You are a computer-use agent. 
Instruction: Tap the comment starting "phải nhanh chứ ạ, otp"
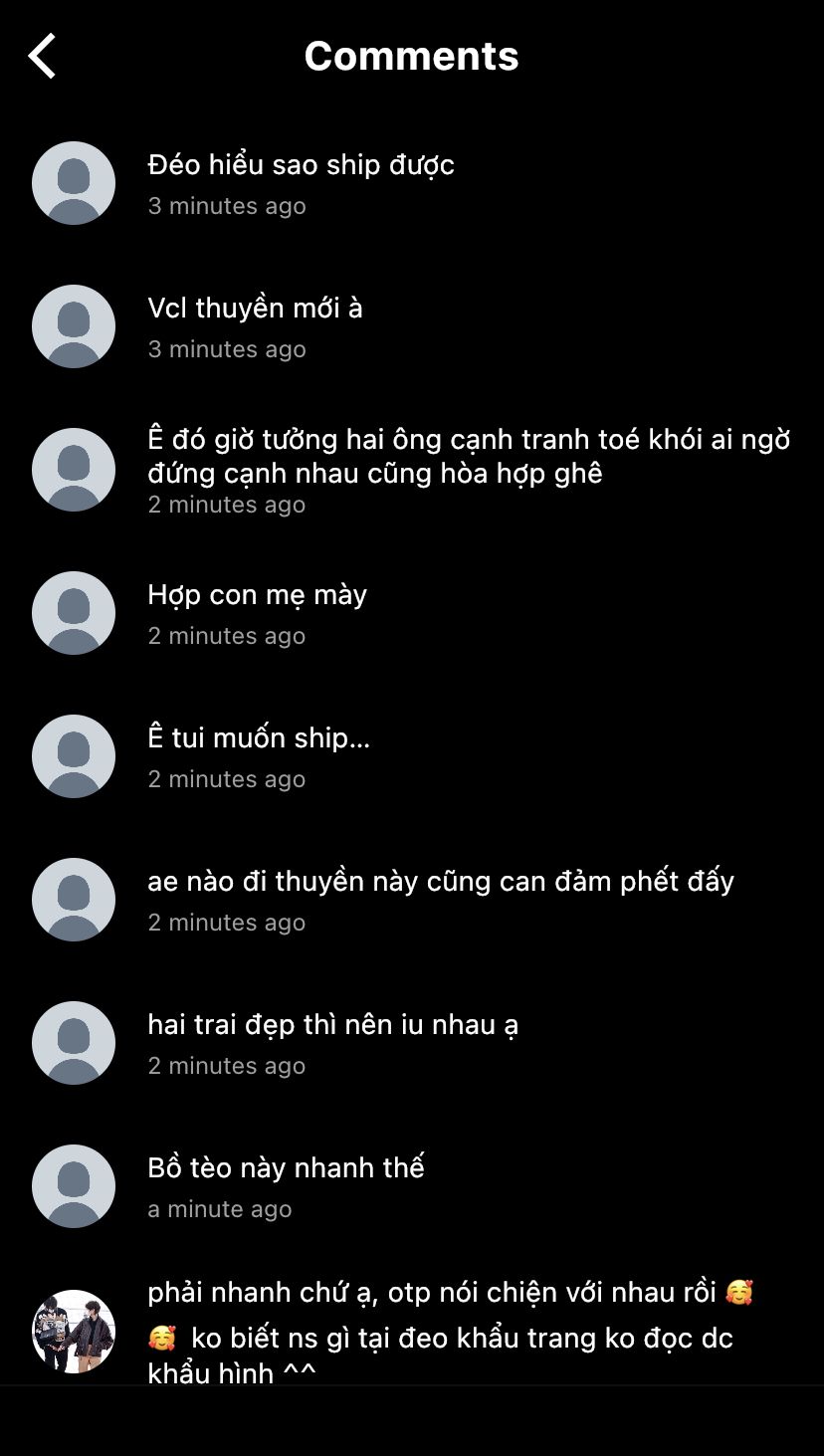pos(451,1333)
